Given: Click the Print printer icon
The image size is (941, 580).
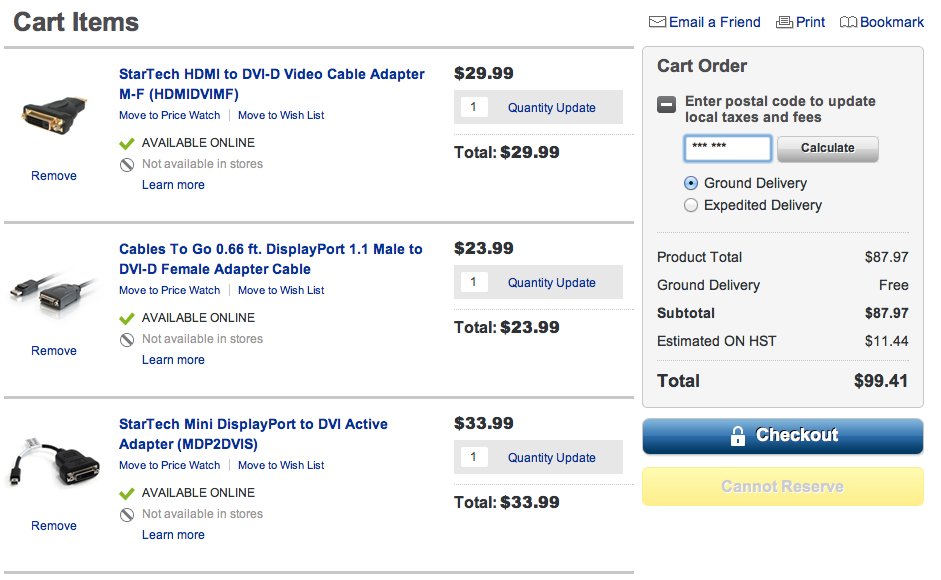Looking at the screenshot, I should coord(784,22).
